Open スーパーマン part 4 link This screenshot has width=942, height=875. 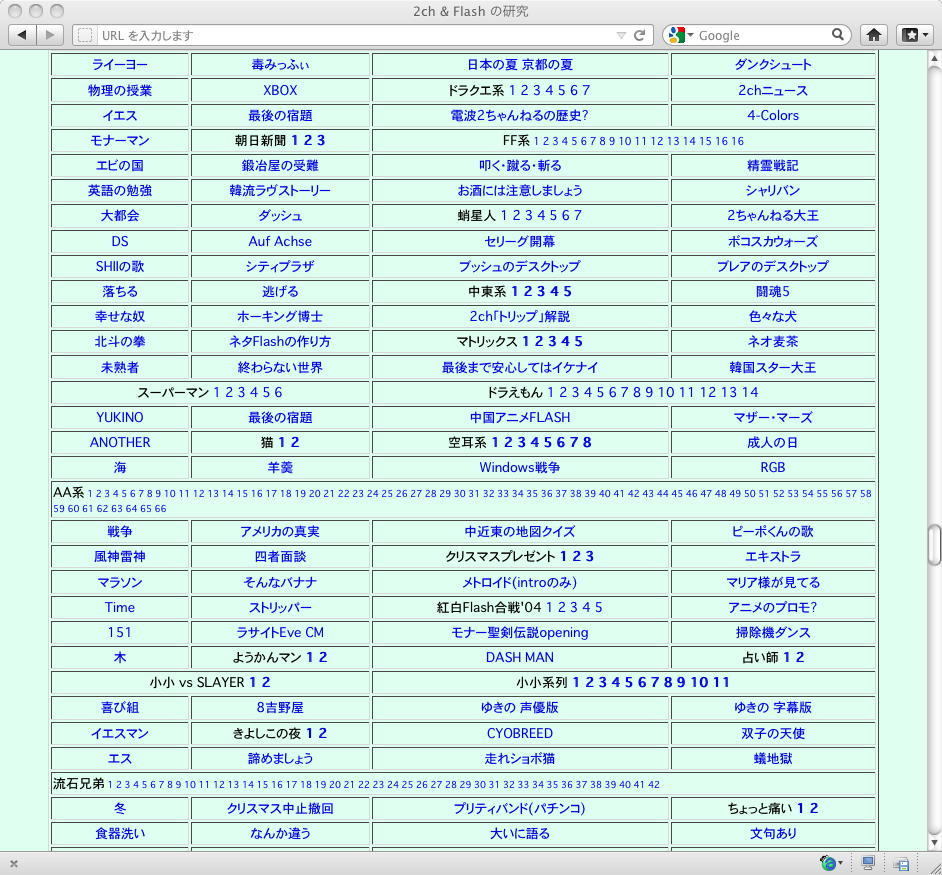click(254, 392)
